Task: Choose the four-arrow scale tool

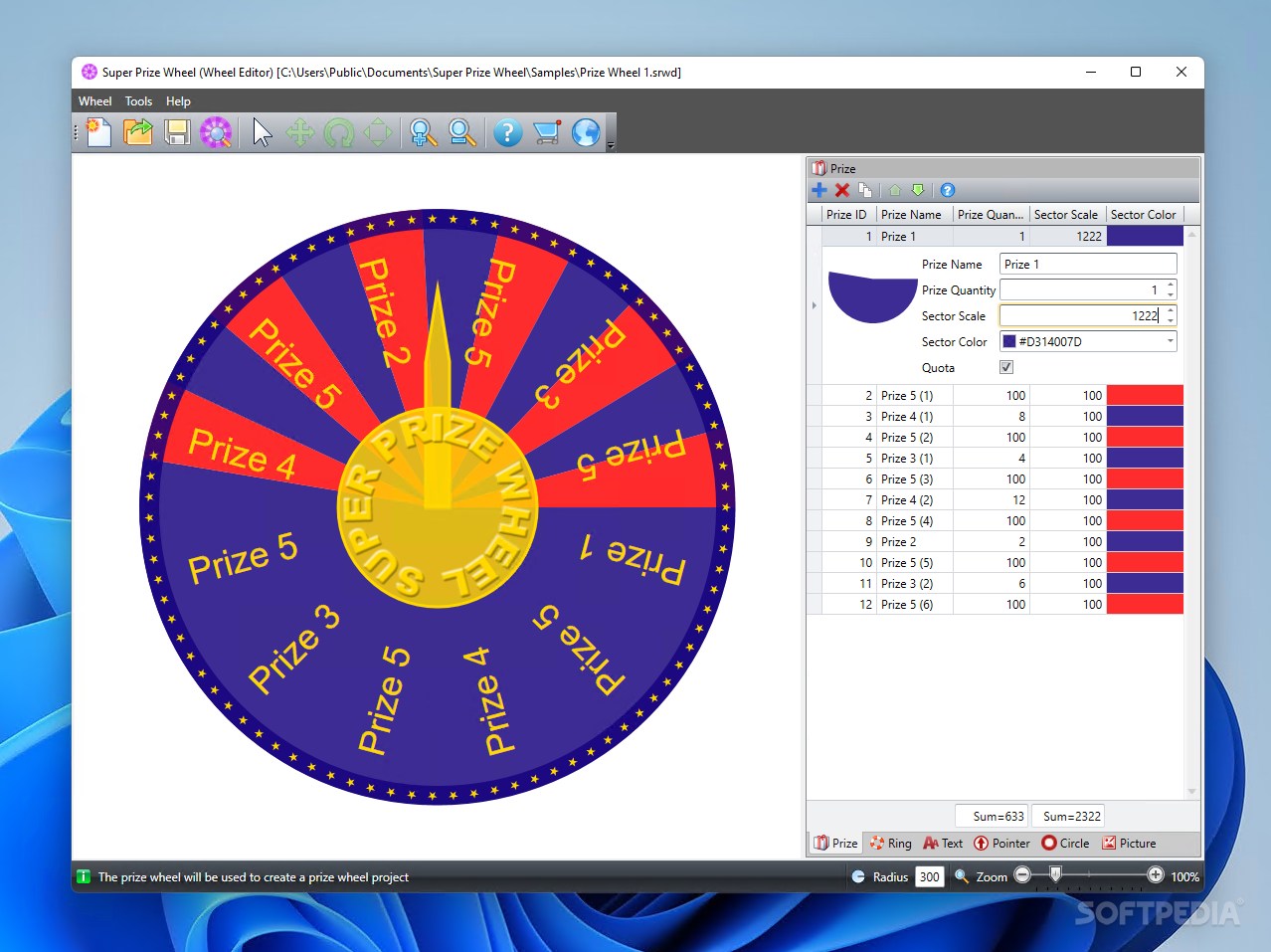Action: (x=378, y=132)
